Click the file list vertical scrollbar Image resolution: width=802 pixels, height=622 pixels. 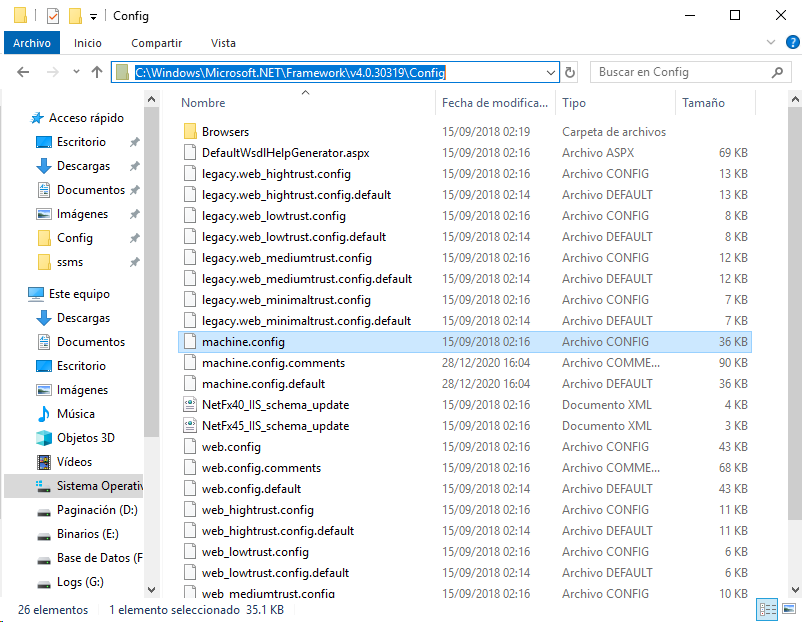(x=794, y=300)
